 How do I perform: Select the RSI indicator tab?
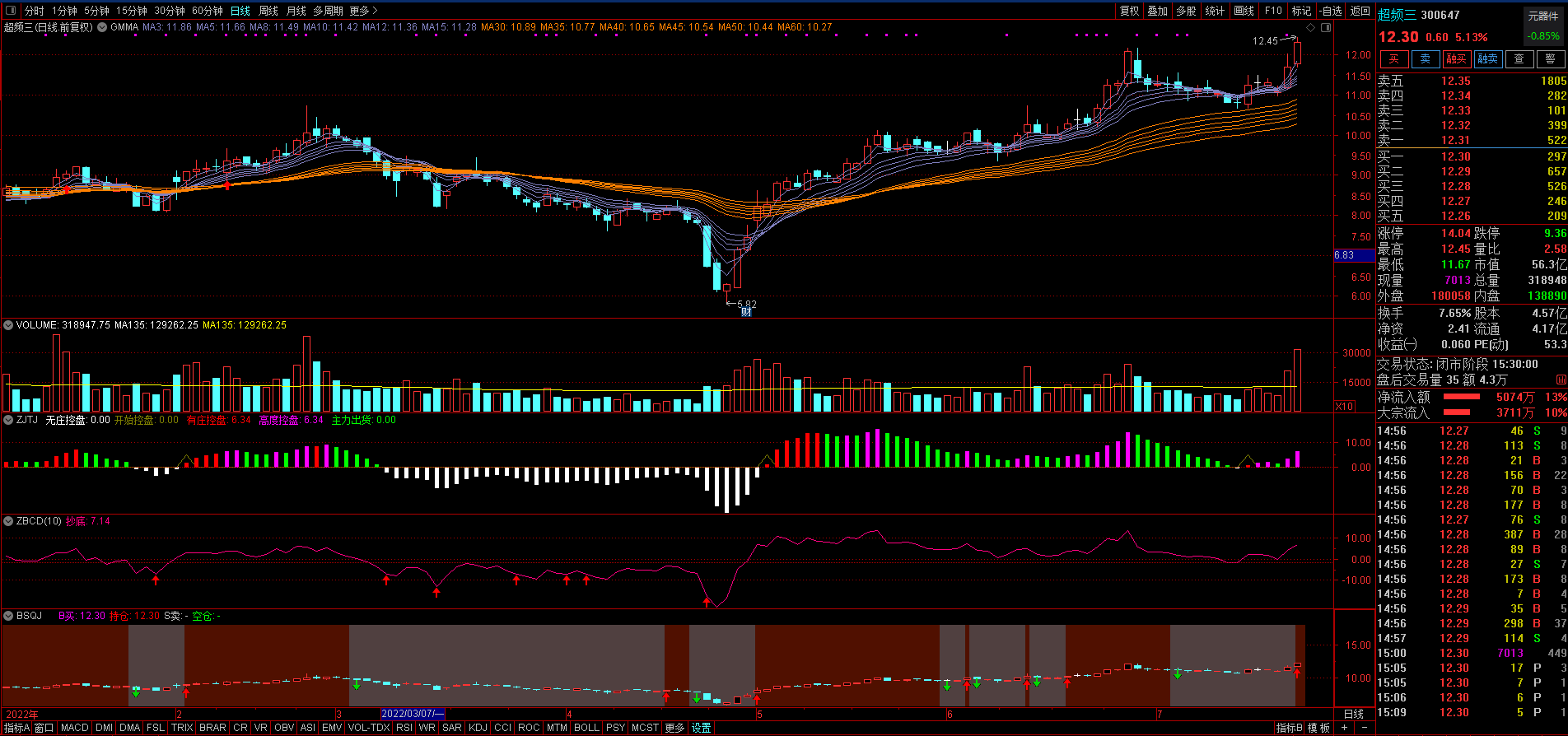tap(404, 728)
